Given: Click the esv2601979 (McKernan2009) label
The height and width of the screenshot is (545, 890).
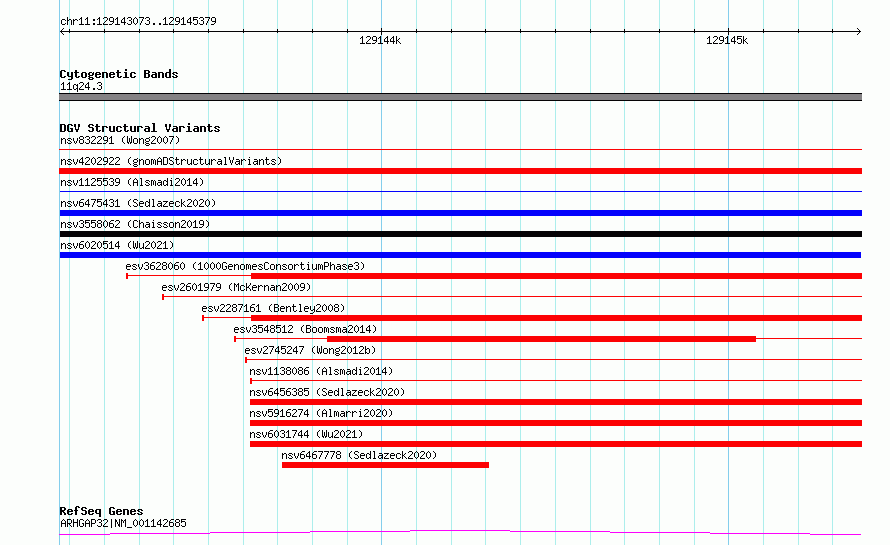Looking at the screenshot, I should (236, 287).
